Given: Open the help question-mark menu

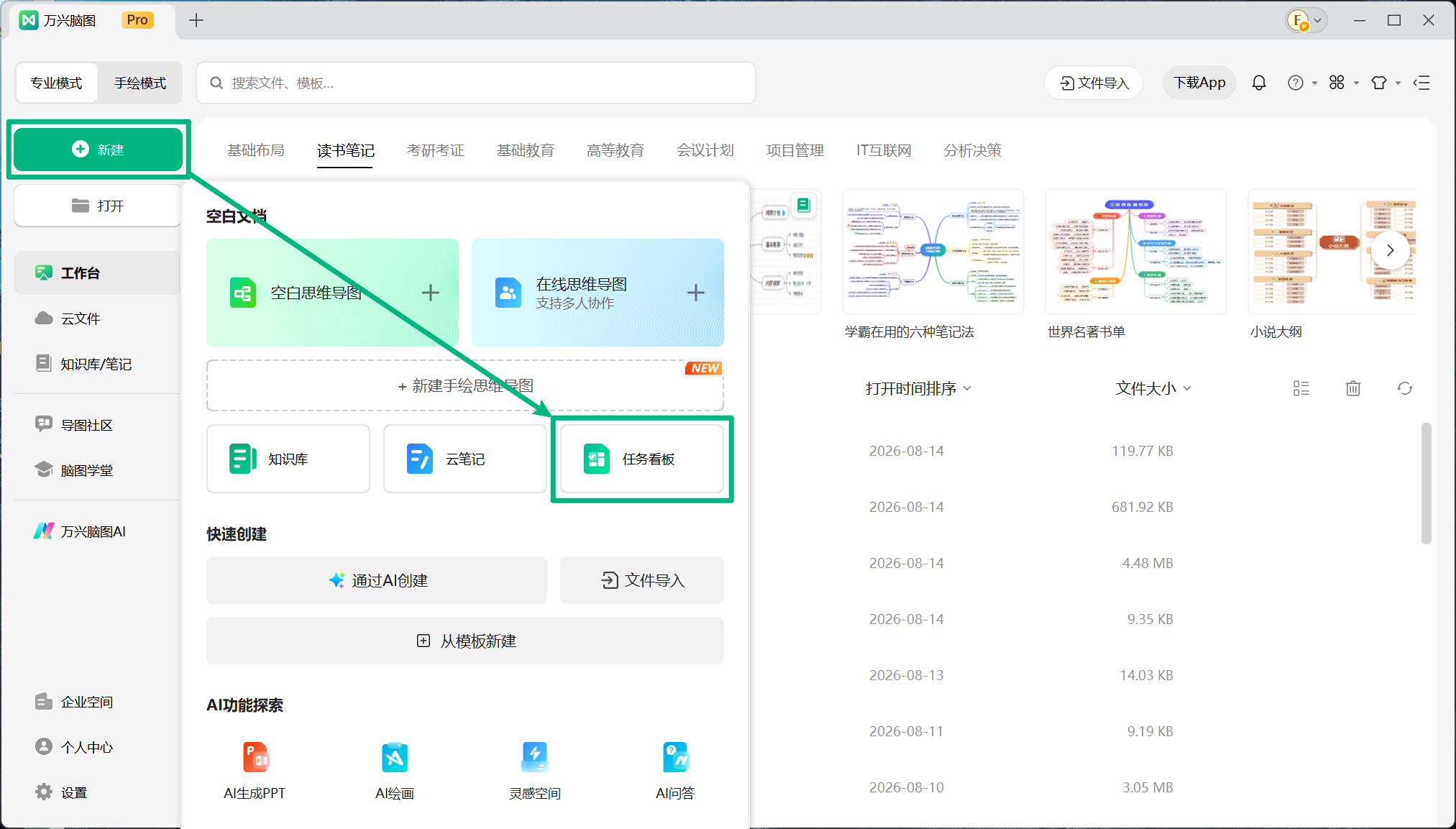Looking at the screenshot, I should [x=1301, y=83].
